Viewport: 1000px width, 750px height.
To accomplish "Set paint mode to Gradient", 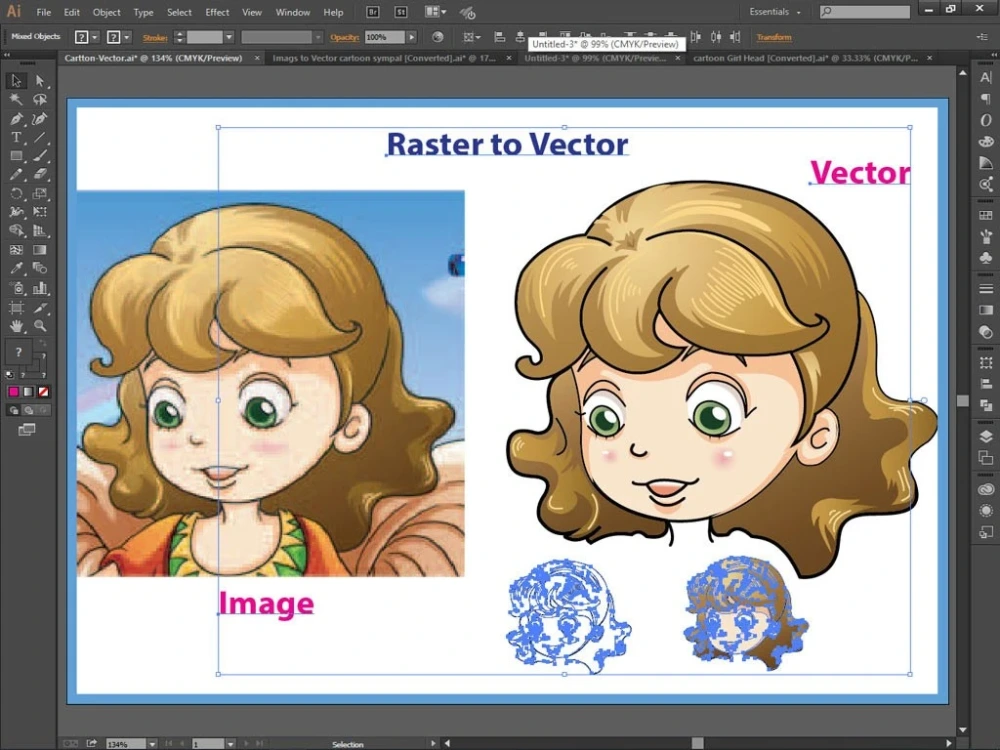I will (x=29, y=392).
